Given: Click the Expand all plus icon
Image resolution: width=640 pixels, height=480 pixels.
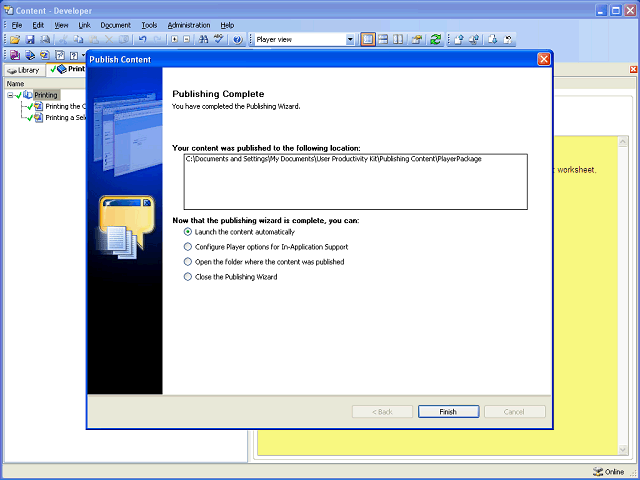Looking at the screenshot, I should point(174,40).
